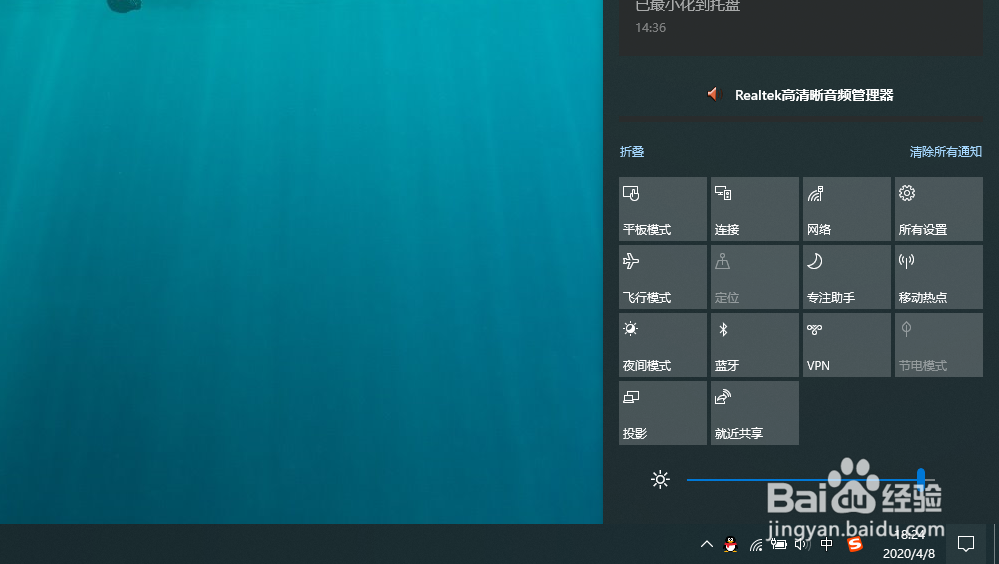Open the volume speaker tray icon

click(x=802, y=544)
